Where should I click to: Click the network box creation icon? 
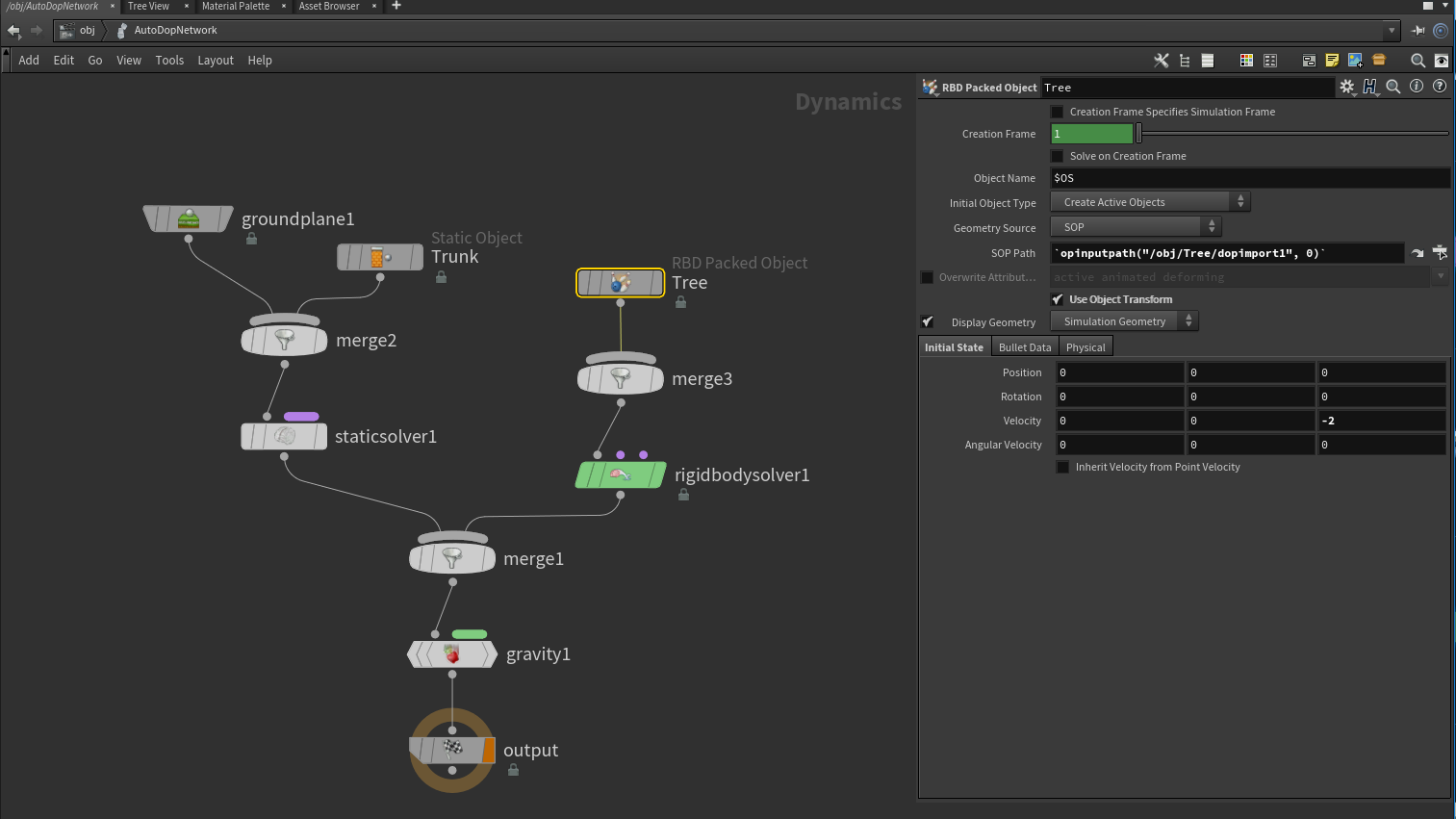click(1309, 60)
